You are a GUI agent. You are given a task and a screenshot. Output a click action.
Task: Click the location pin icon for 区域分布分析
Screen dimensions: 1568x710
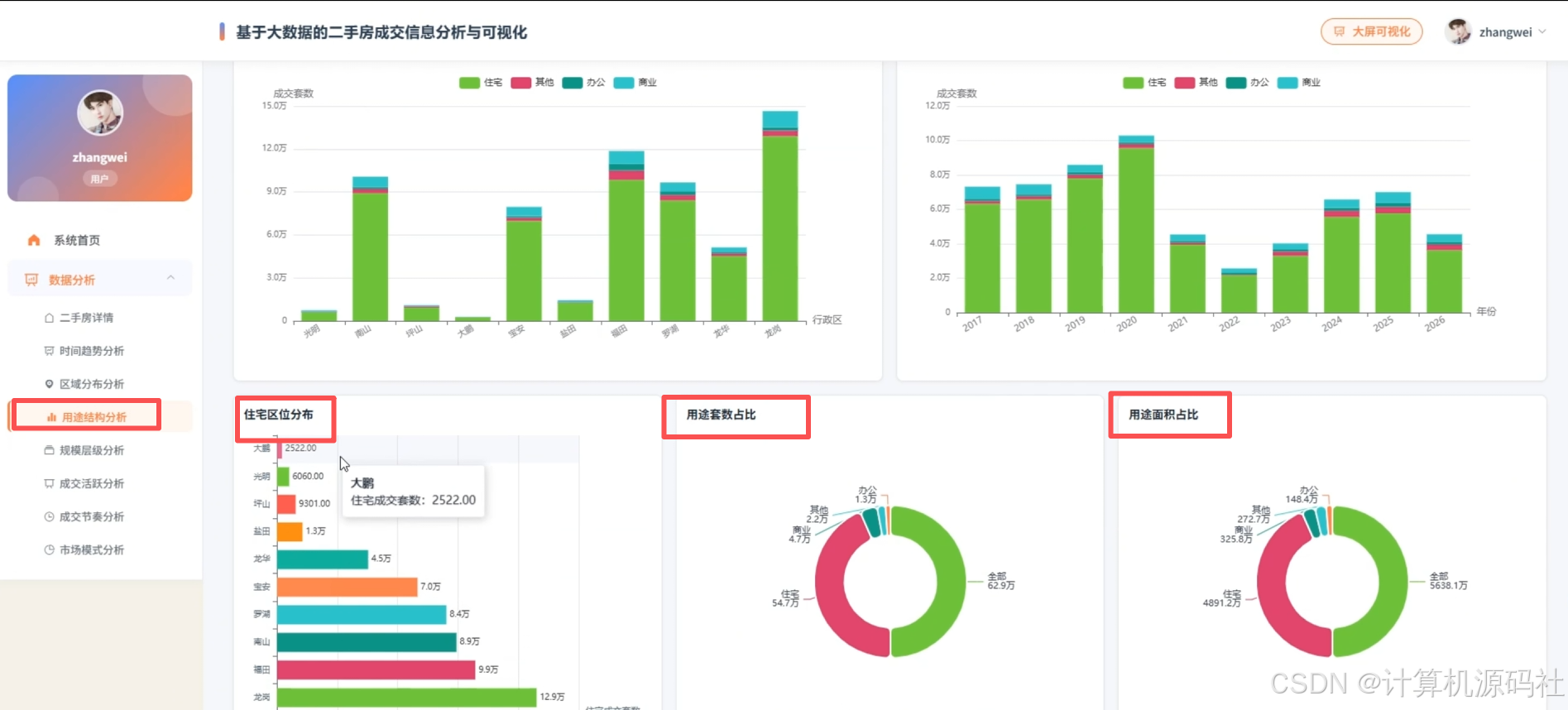49,384
